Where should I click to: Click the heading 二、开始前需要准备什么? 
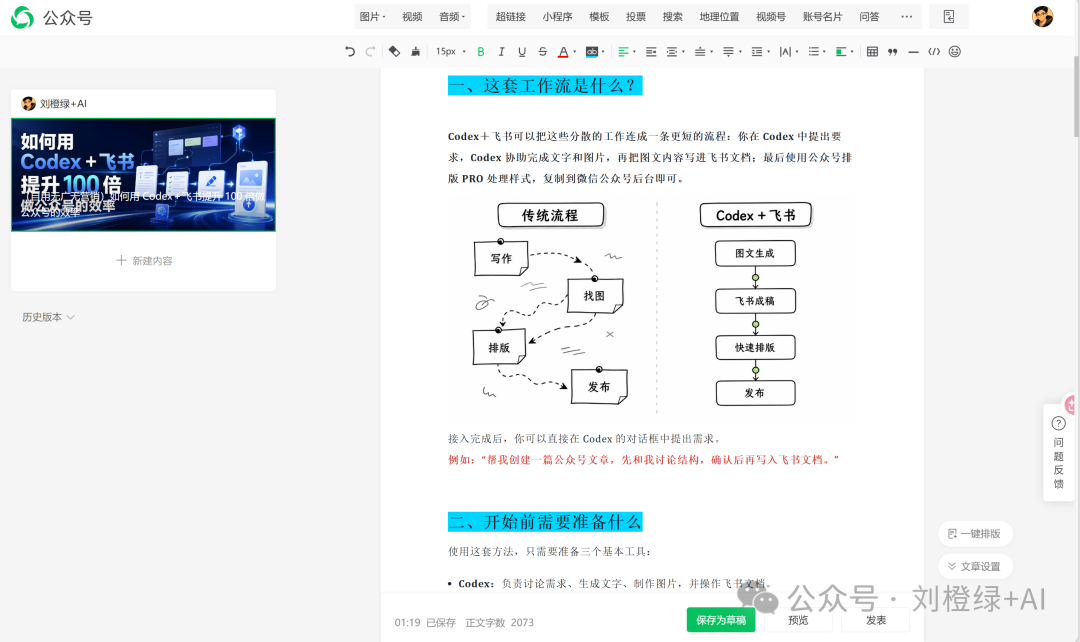point(545,521)
